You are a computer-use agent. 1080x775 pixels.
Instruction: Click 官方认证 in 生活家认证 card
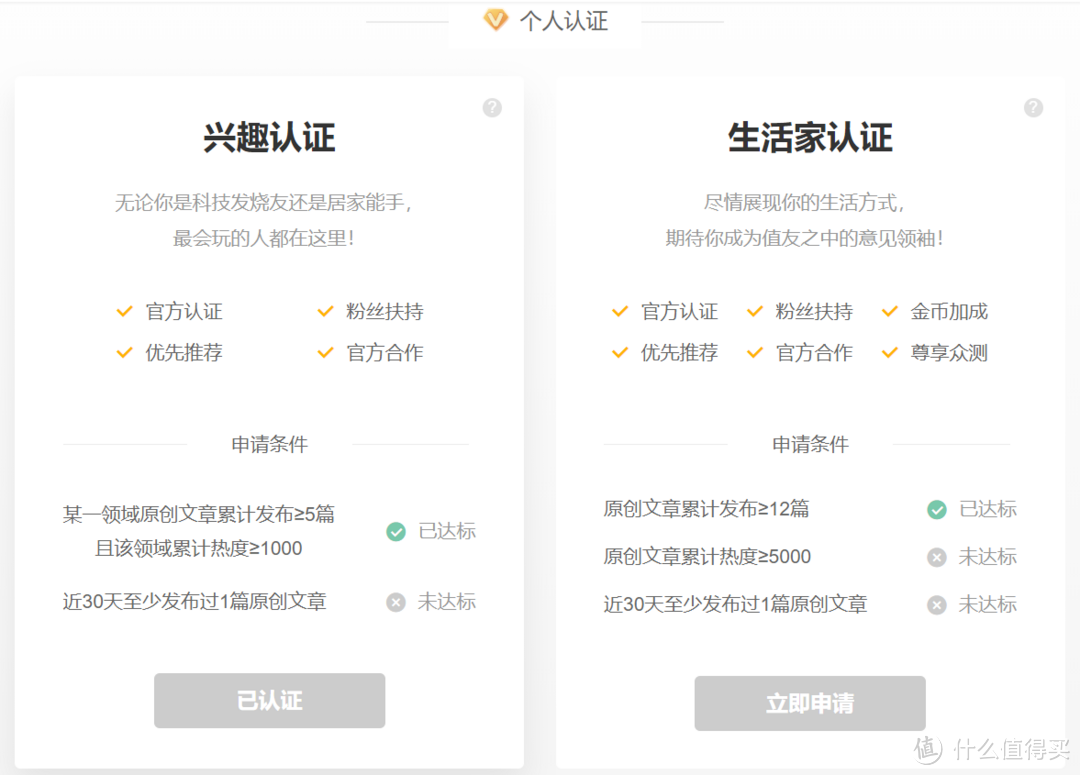679,311
